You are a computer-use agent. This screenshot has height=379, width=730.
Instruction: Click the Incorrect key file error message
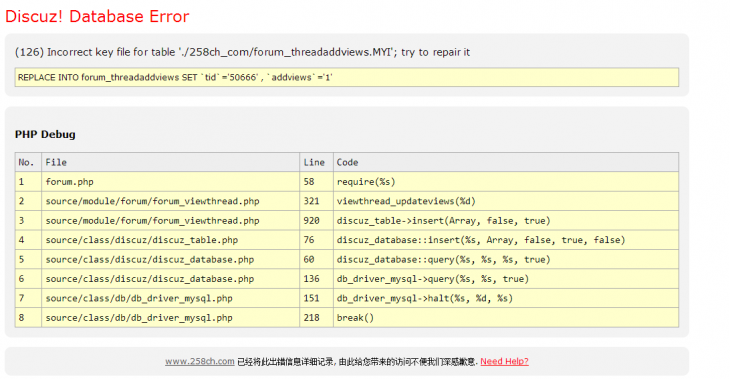pyautogui.click(x=242, y=52)
